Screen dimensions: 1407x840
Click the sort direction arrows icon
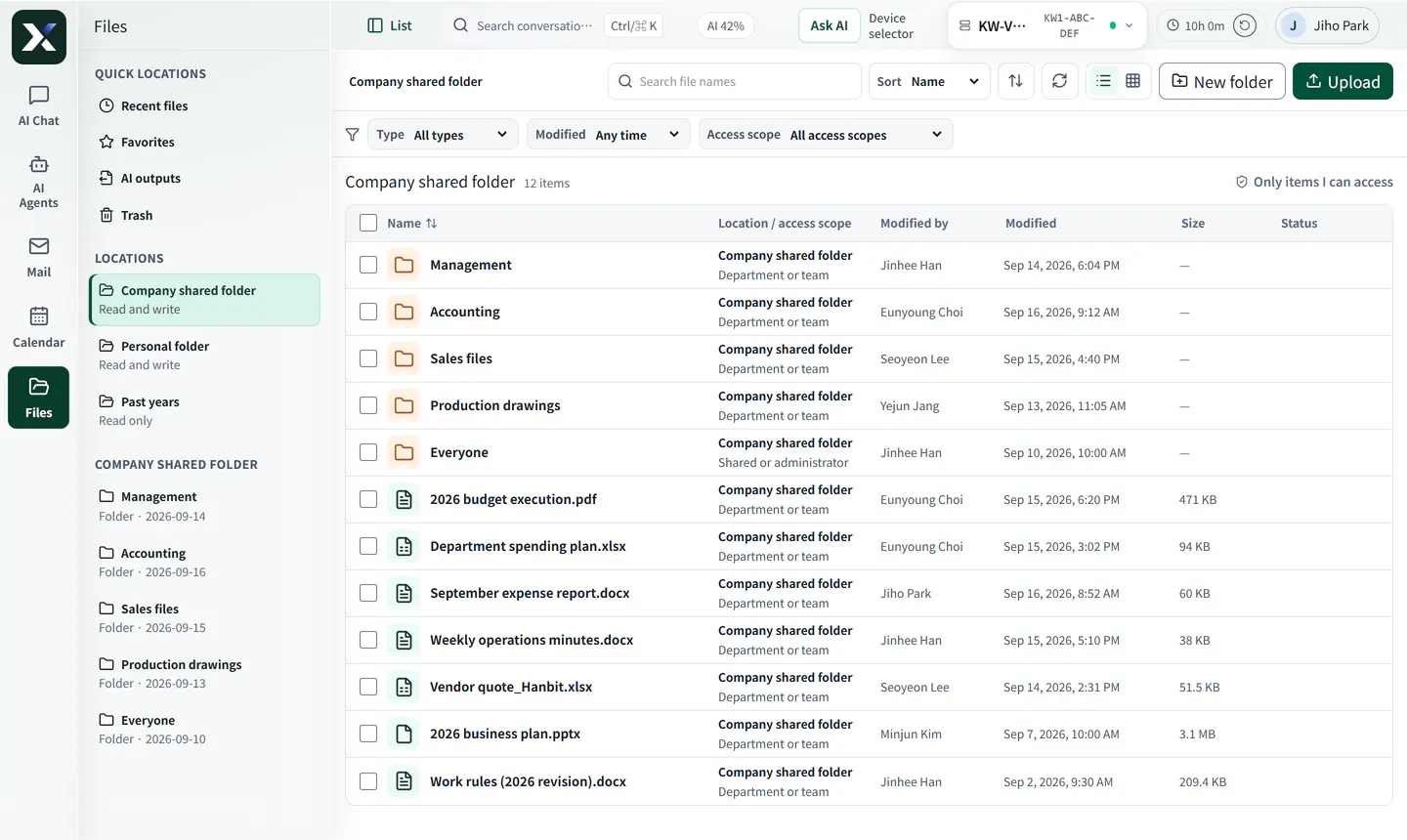1015,81
